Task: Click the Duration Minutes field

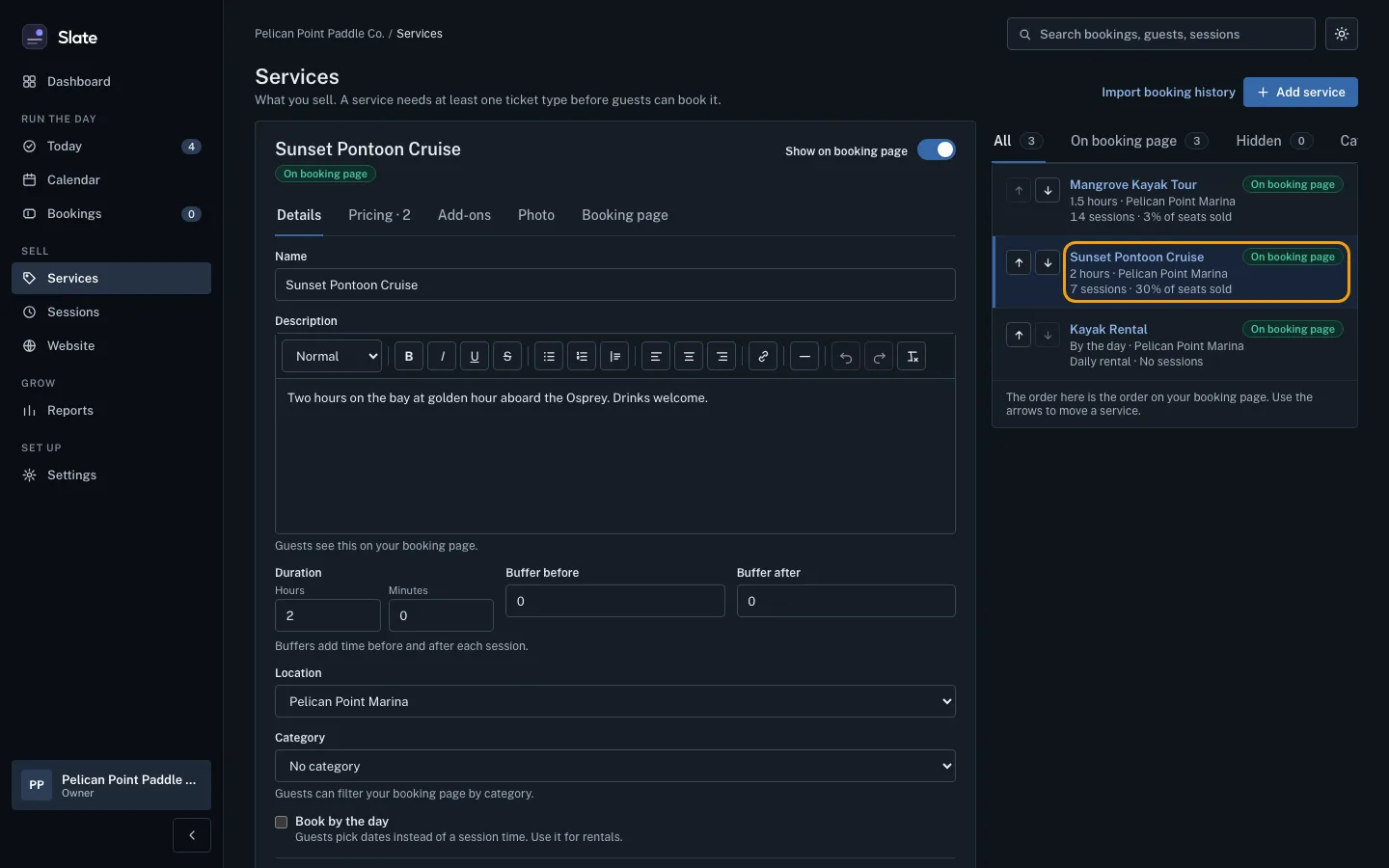Action: (441, 615)
